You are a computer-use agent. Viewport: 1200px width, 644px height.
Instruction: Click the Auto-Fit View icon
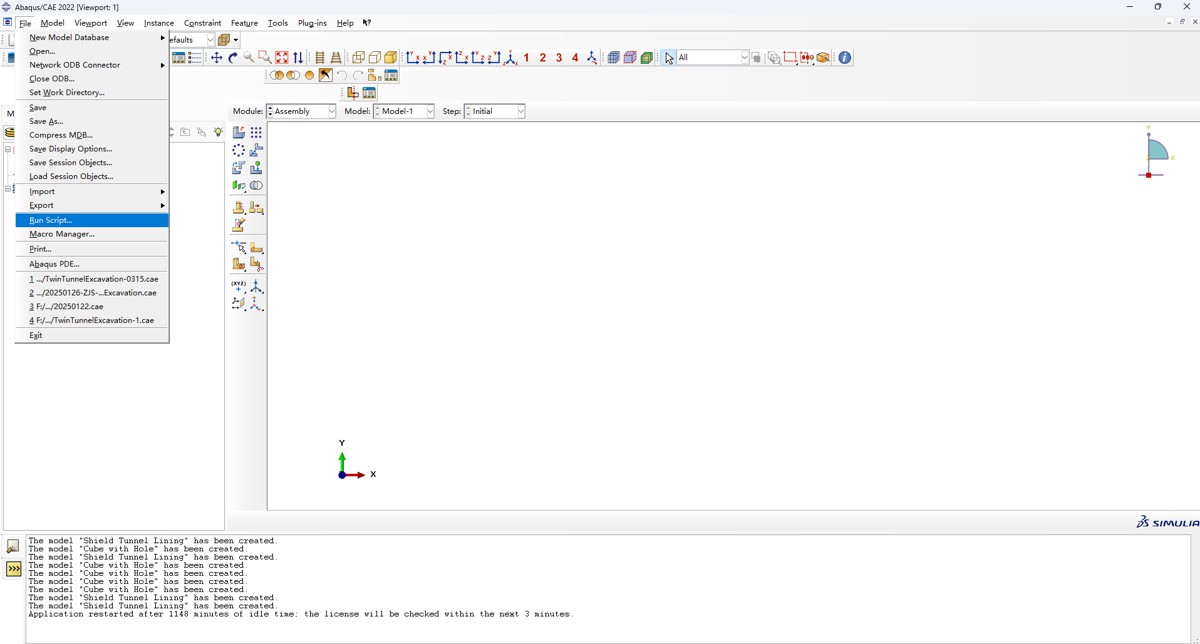point(281,58)
